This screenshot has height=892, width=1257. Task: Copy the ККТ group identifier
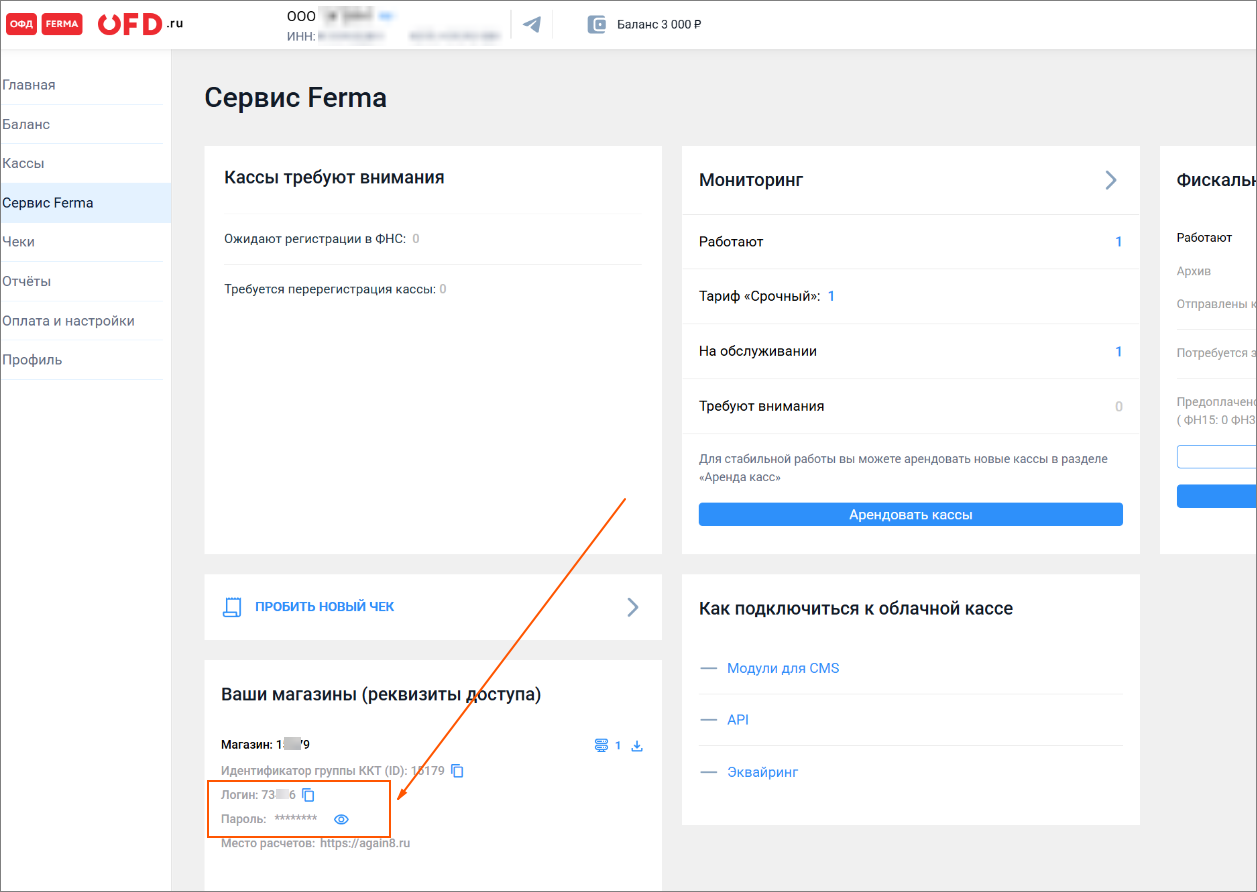coord(457,771)
